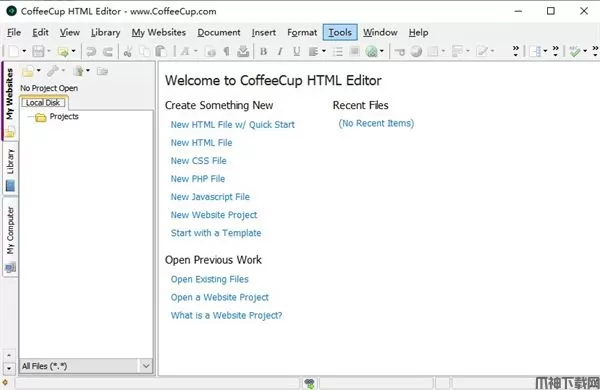Viewport: 600px width, 390px height.
Task: Toggle Bold formatting
Action: pyautogui.click(x=263, y=51)
